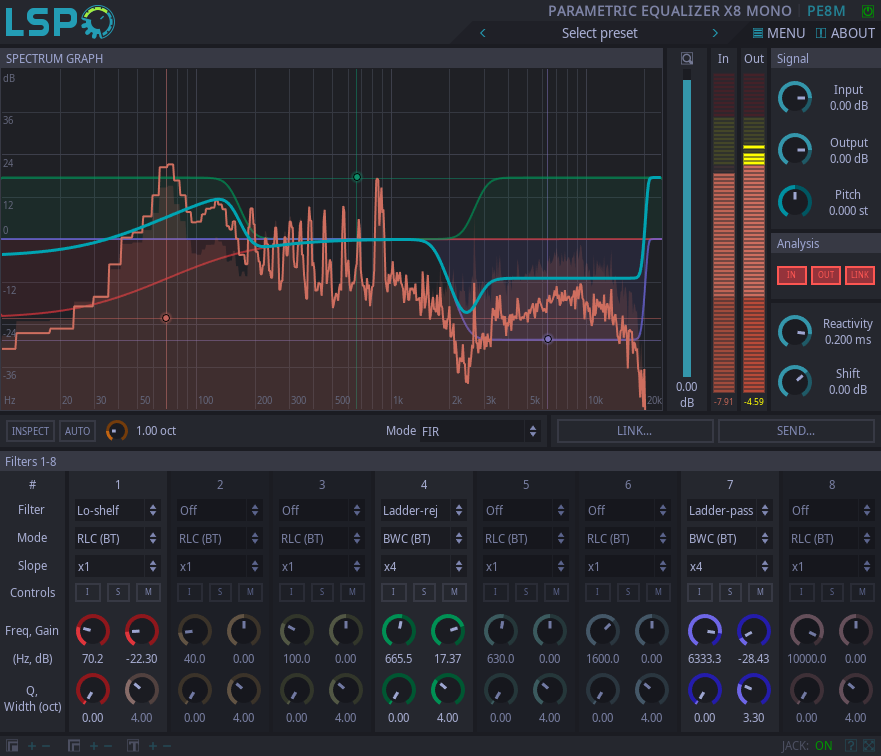Image resolution: width=881 pixels, height=756 pixels.
Task: Open the ABOUT item
Action: pyautogui.click(x=845, y=33)
